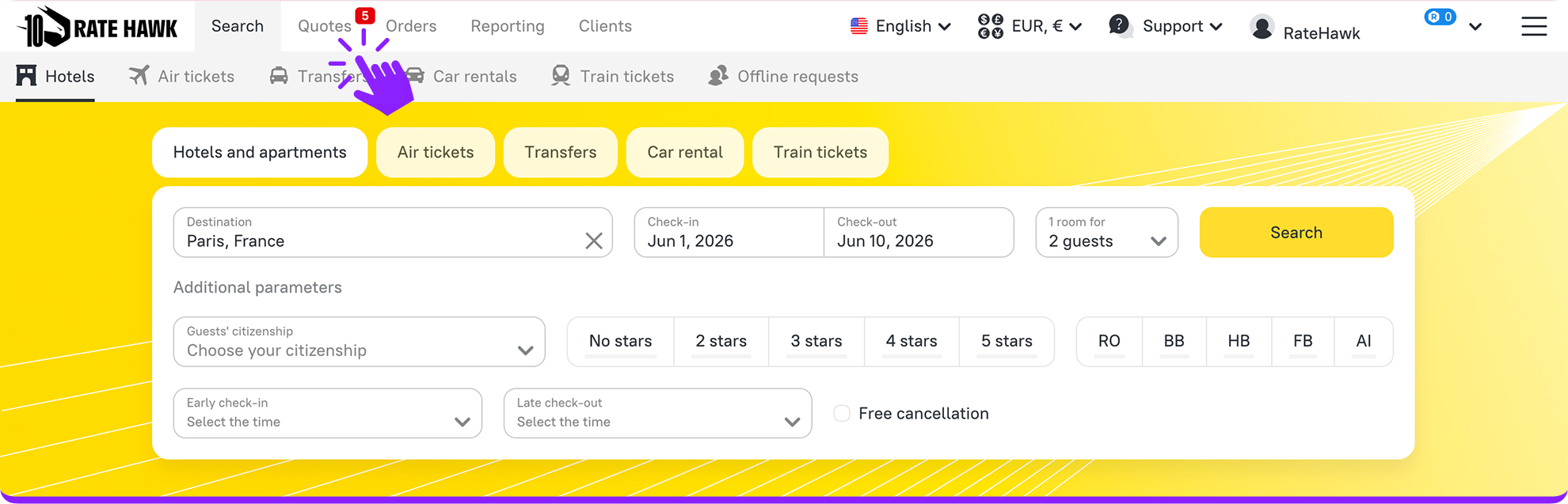Open Offline requests section

click(783, 77)
